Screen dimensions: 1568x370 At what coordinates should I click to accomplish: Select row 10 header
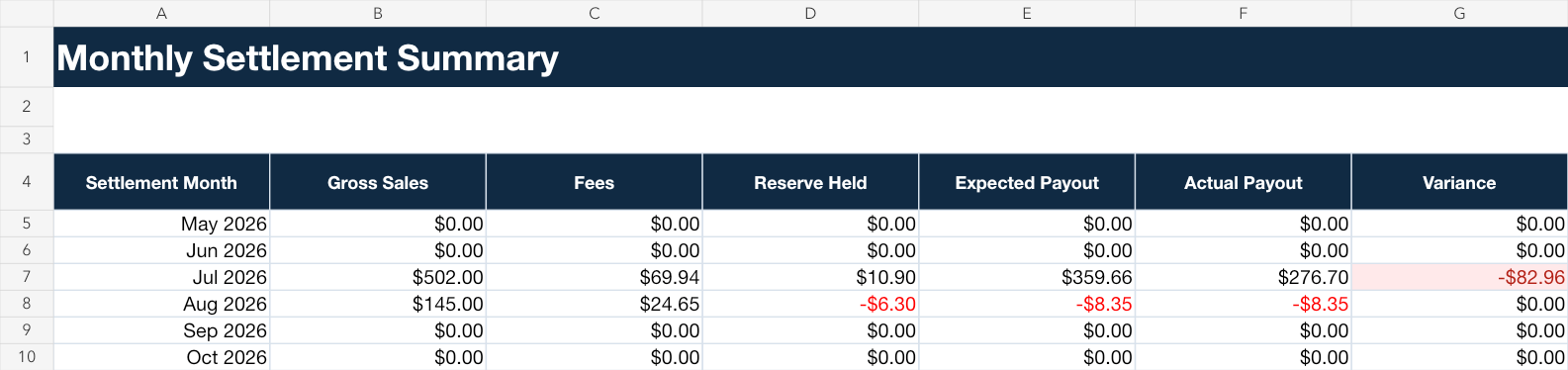pos(27,357)
